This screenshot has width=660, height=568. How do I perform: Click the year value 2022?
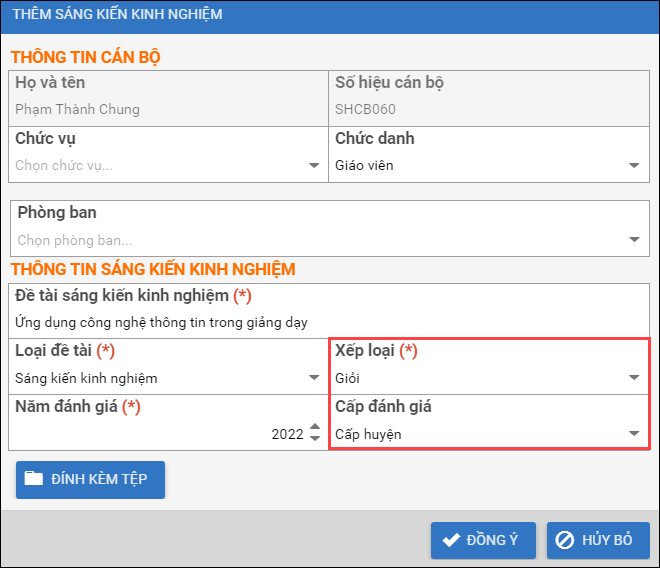[286, 434]
